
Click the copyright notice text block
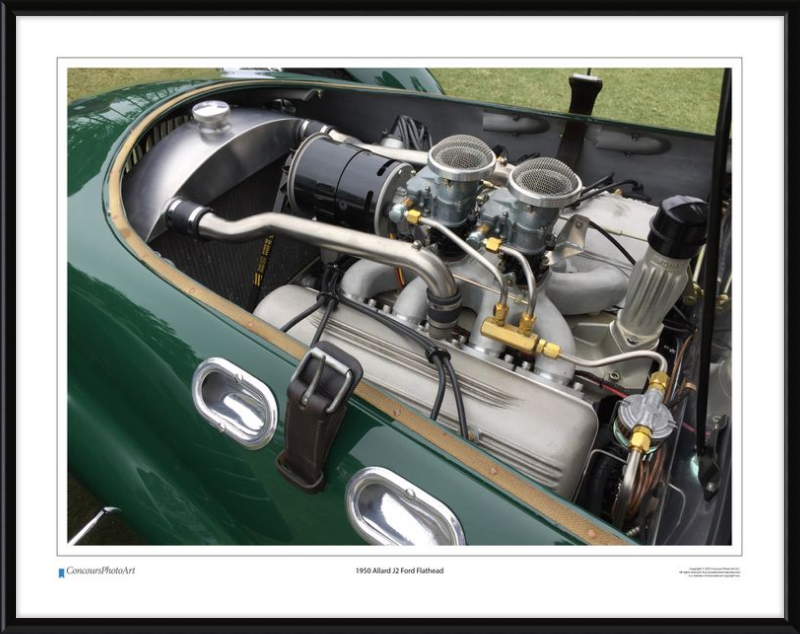707,573
